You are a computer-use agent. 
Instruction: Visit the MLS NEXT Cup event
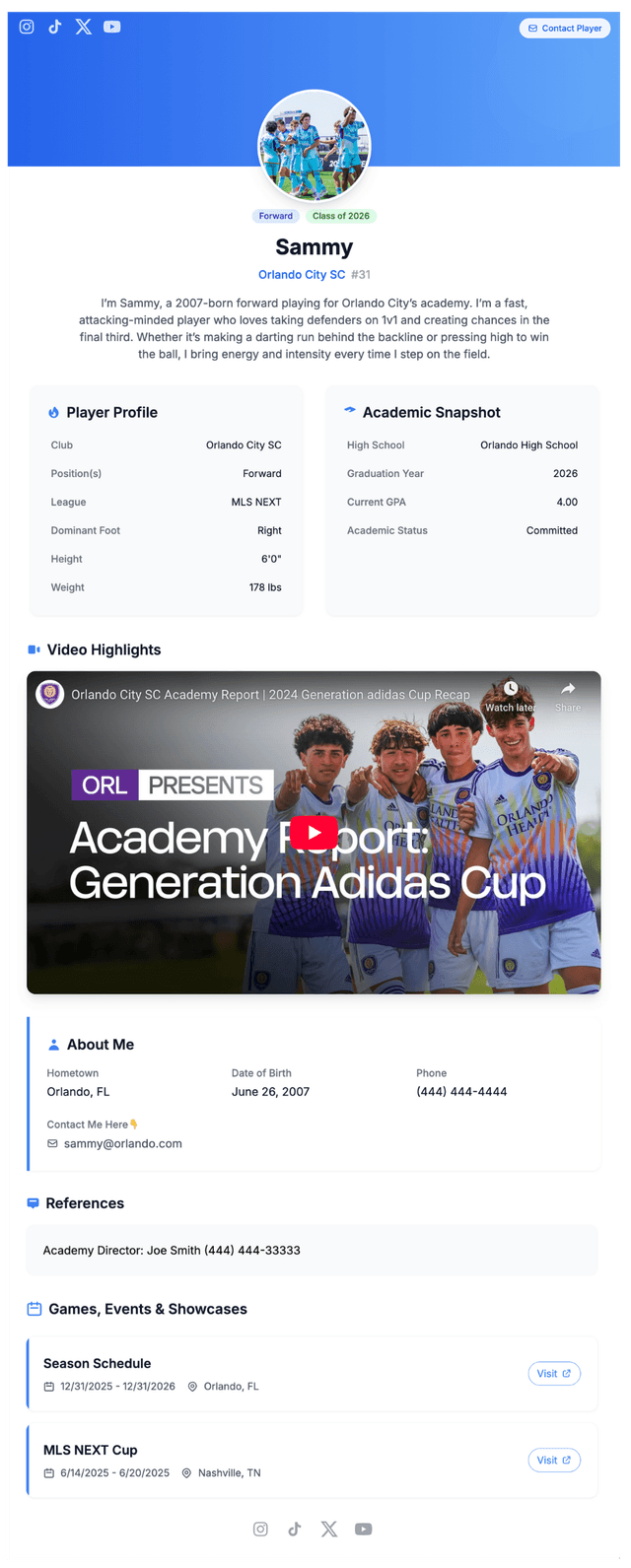(x=554, y=1461)
